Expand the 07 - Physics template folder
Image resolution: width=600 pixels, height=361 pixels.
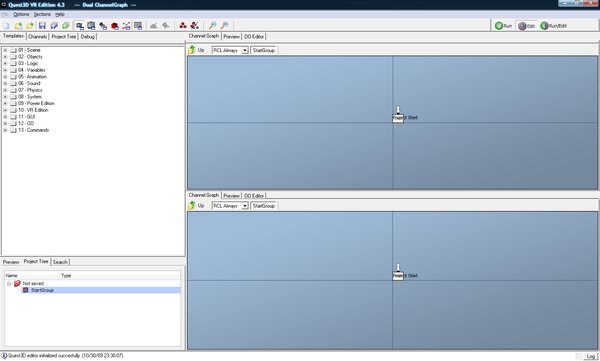pos(5,90)
